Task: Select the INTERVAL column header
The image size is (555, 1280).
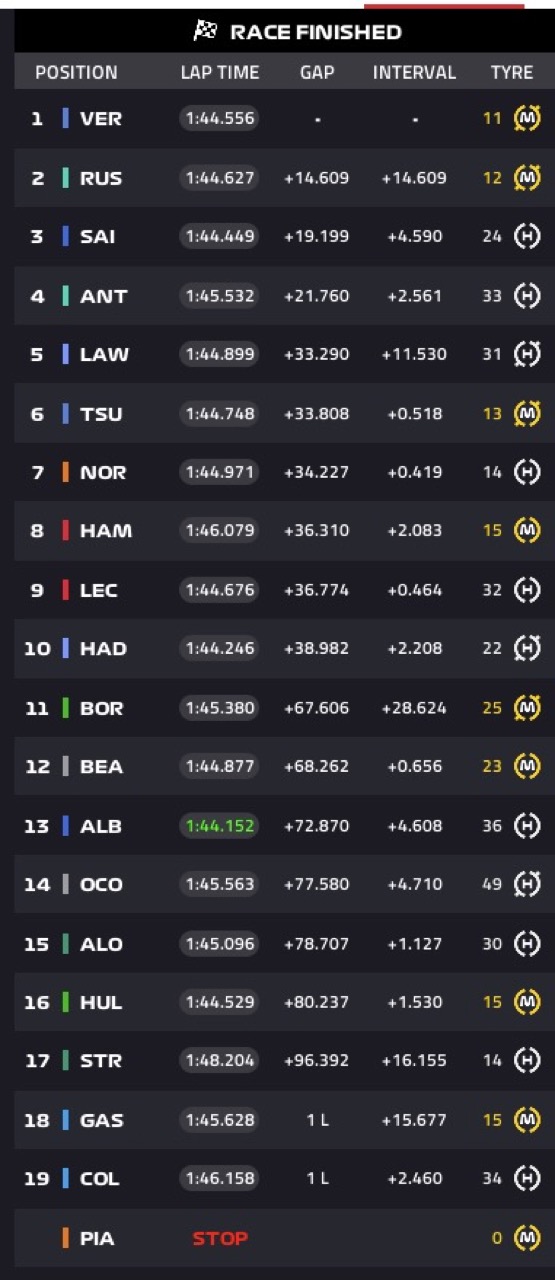Action: coord(414,73)
